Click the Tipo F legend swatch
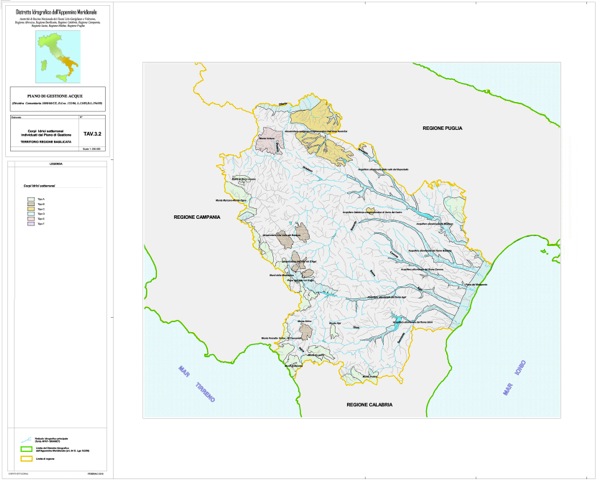The image size is (603, 480). pos(30,224)
